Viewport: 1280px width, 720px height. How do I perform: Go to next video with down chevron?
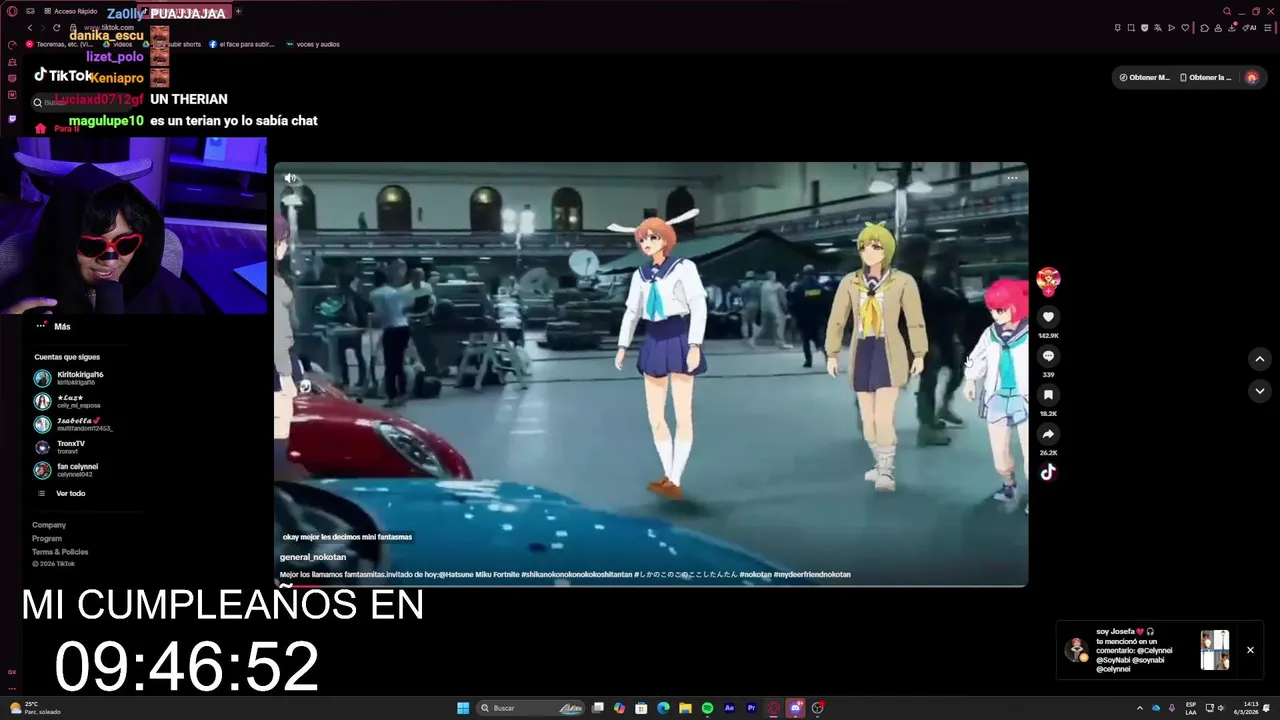(1260, 391)
